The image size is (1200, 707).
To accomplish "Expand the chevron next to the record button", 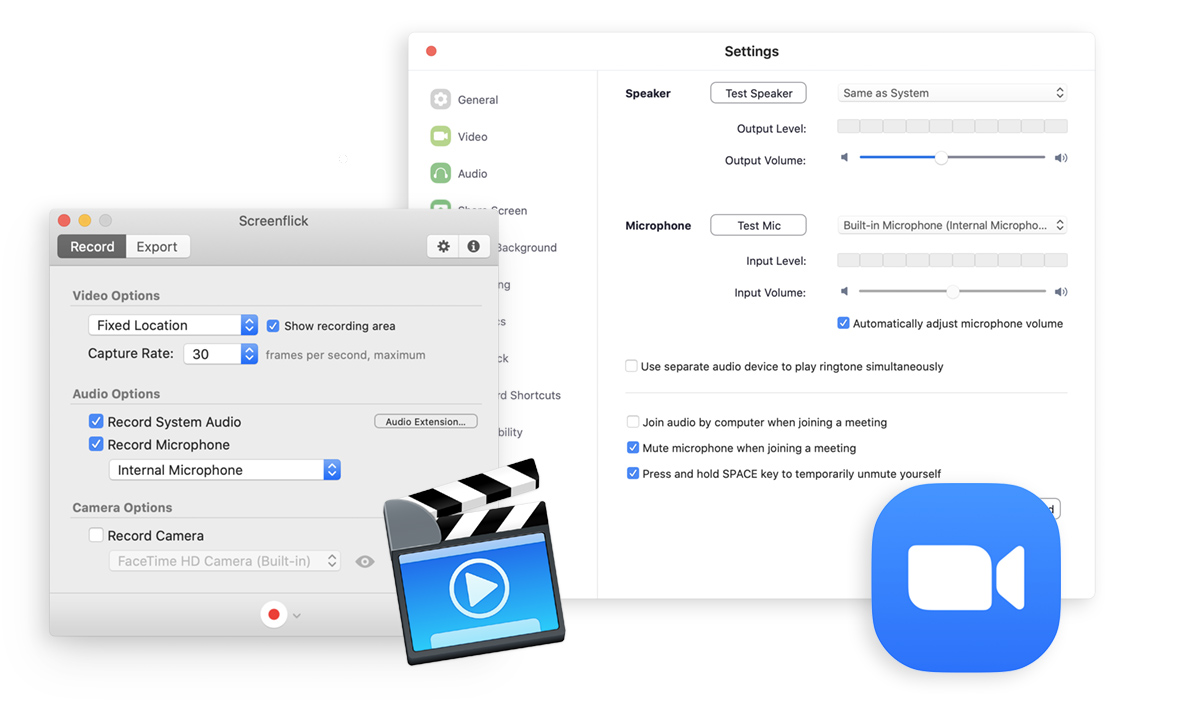I will (297, 615).
